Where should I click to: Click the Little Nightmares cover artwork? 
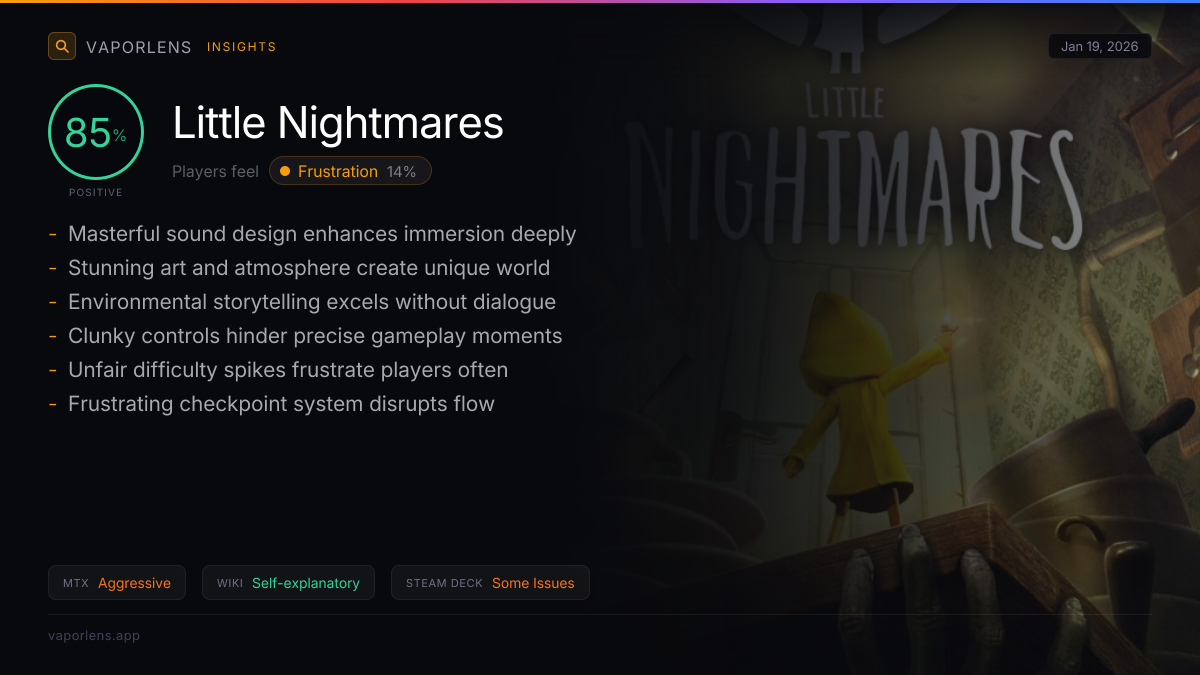[x=900, y=340]
